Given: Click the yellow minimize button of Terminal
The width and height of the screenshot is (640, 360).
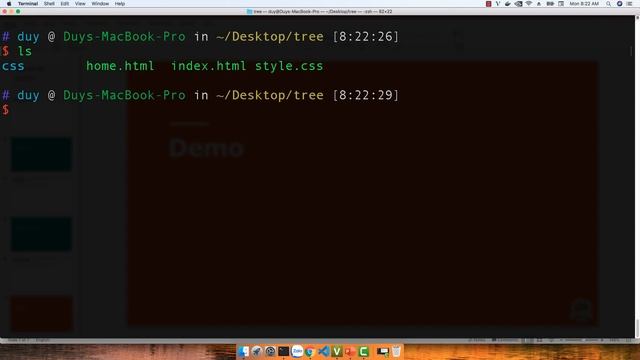Looking at the screenshot, I should pyautogui.click(x=11, y=11).
